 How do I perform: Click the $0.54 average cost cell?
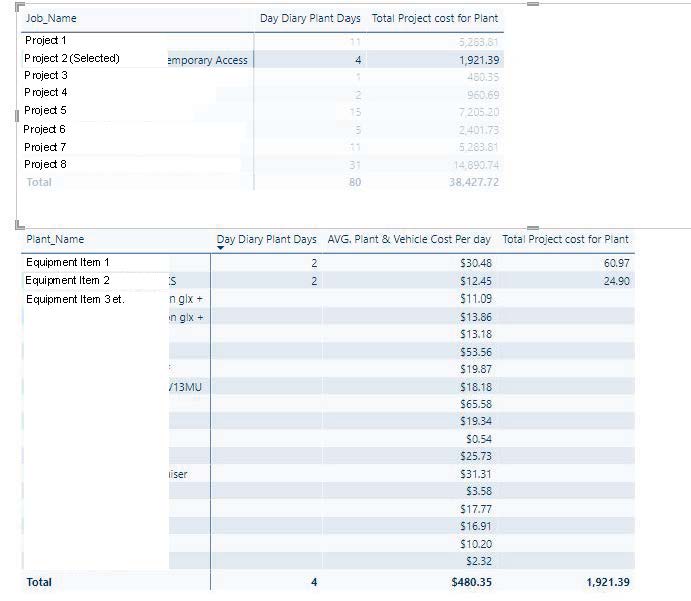479,439
